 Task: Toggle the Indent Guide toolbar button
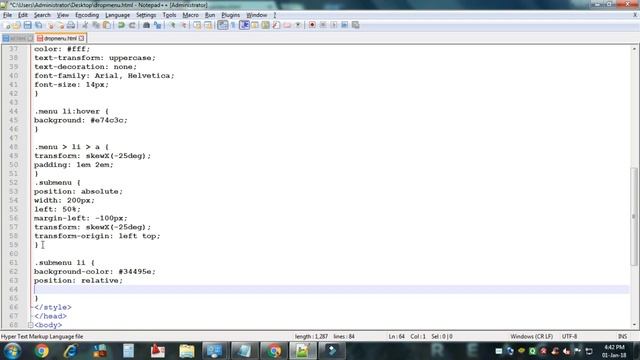click(244, 25)
